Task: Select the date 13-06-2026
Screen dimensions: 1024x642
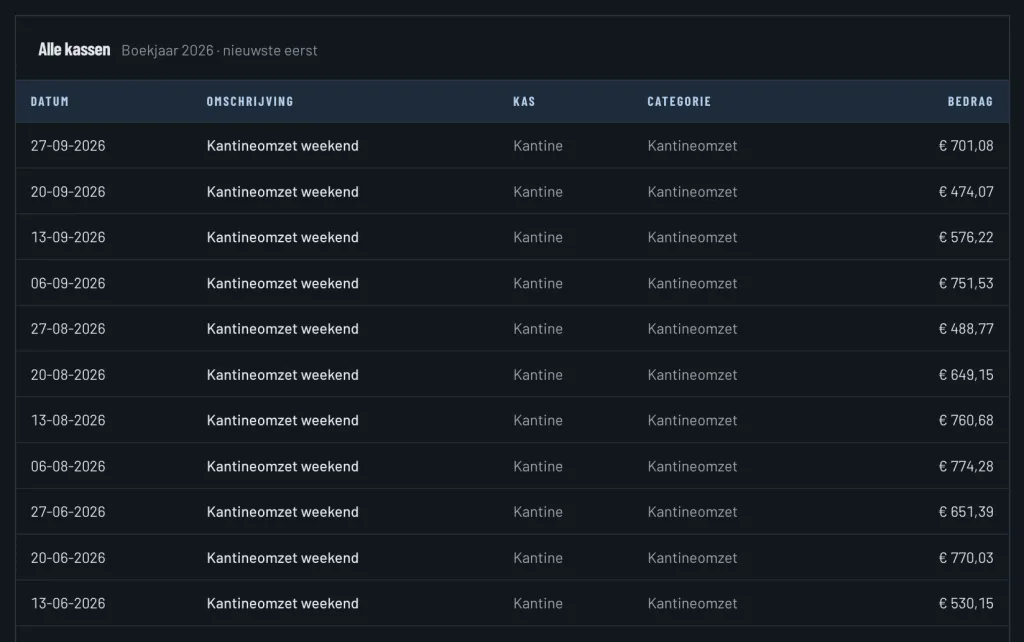Action: pos(68,603)
